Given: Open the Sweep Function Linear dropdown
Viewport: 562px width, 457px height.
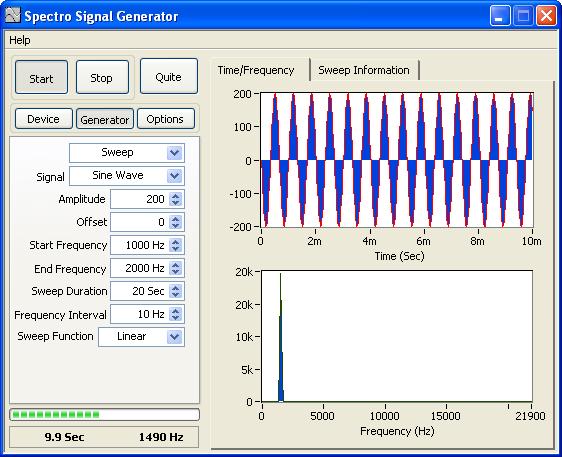Looking at the screenshot, I should point(142,337).
